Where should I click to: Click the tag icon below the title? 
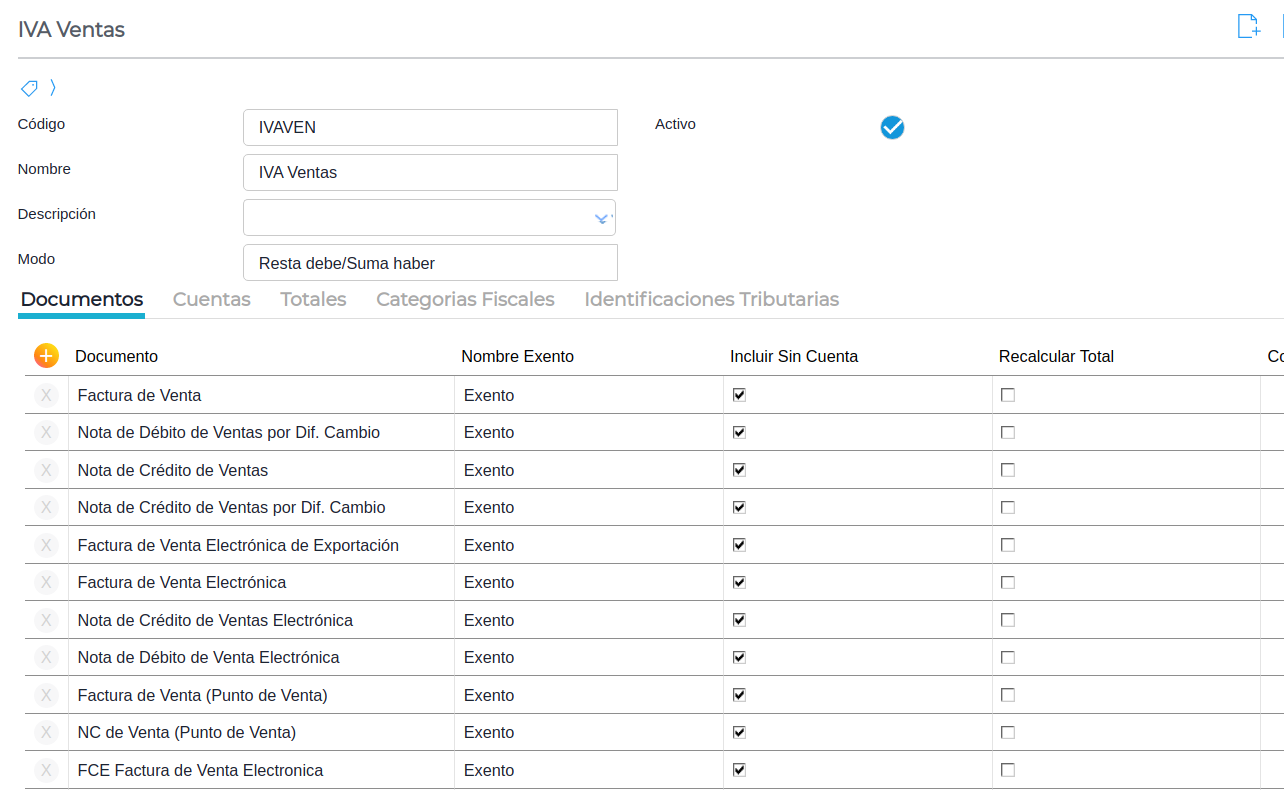[x=29, y=88]
